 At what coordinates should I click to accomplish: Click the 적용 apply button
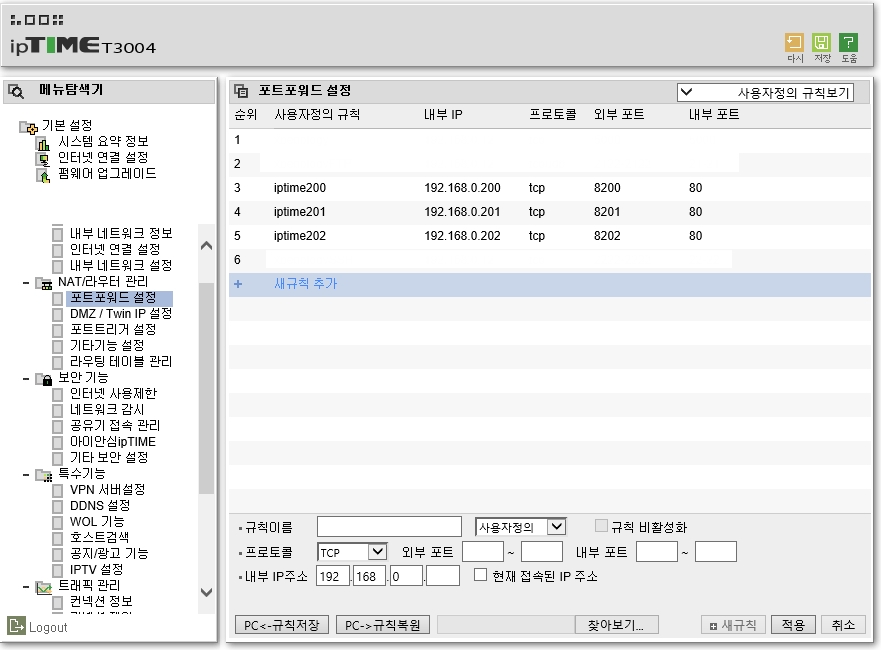tap(793, 625)
